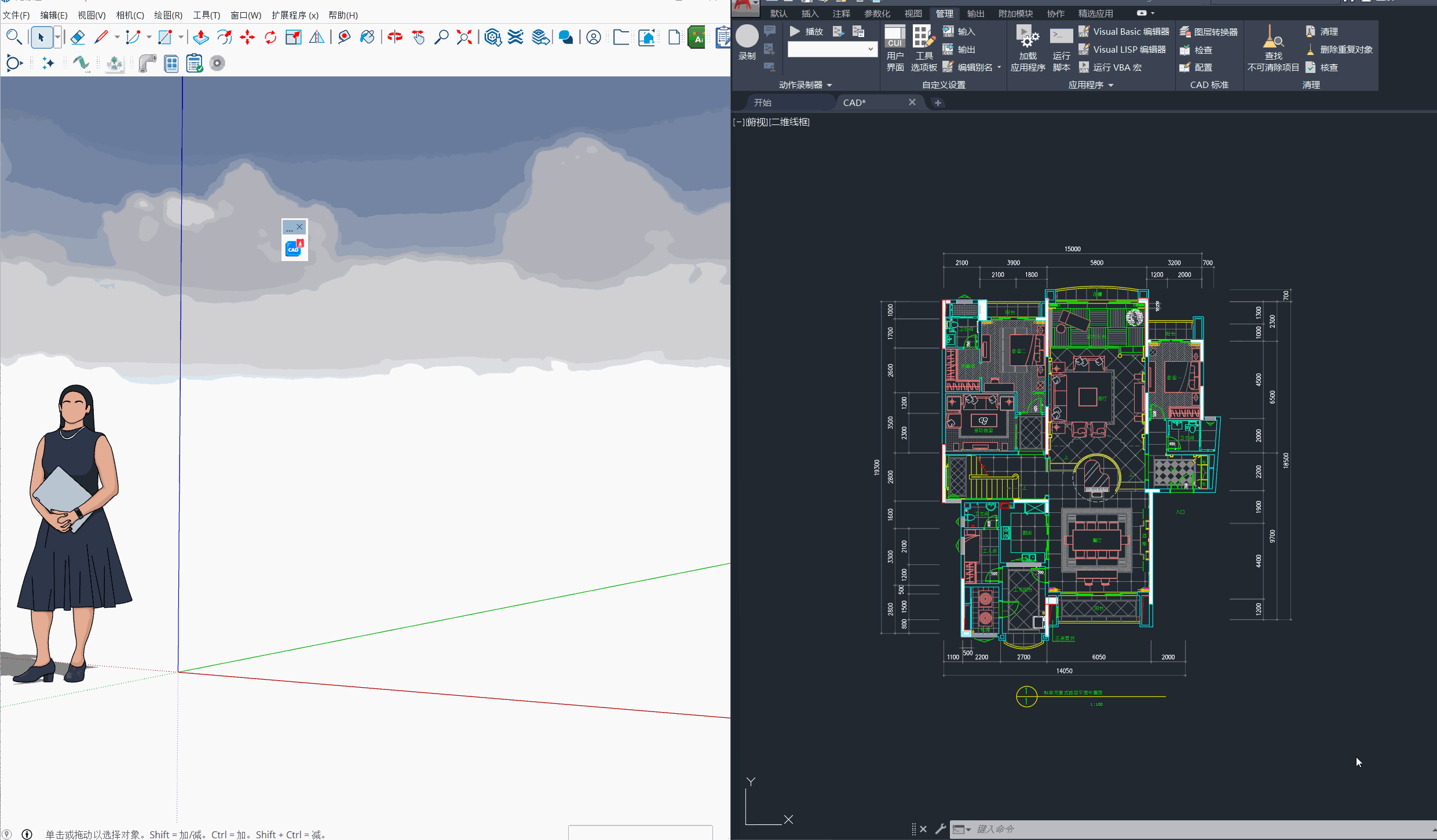Click the 播放 play button
The image size is (1437, 840).
click(x=807, y=31)
